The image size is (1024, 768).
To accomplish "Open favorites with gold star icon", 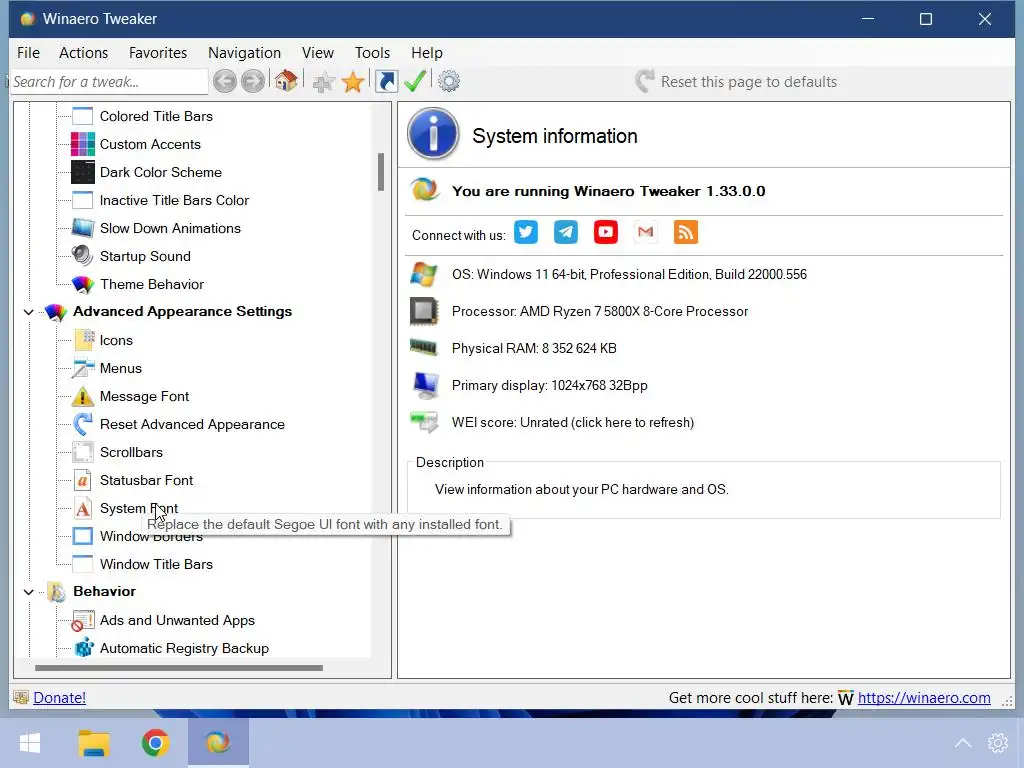I will [x=353, y=82].
